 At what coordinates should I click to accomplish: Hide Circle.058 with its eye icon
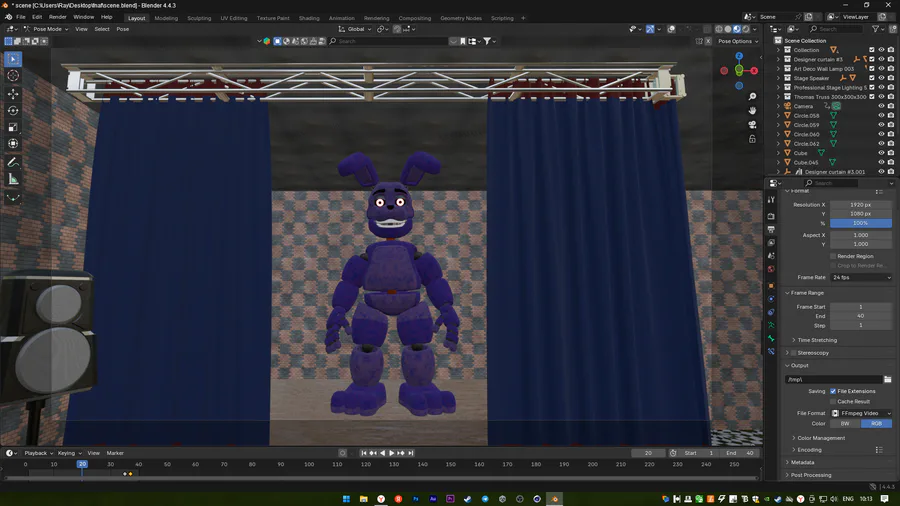click(x=881, y=115)
